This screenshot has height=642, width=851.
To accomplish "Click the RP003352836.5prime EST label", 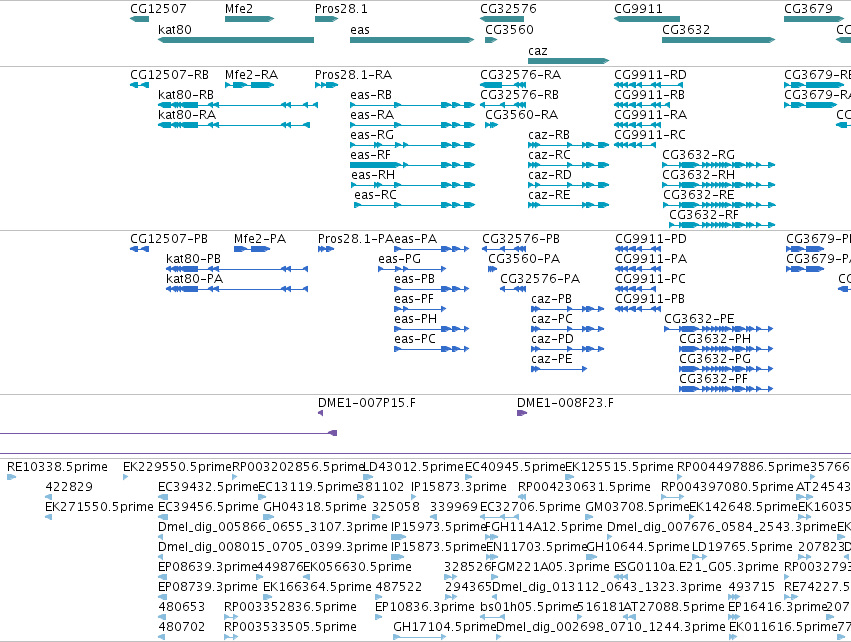I will (290, 607).
